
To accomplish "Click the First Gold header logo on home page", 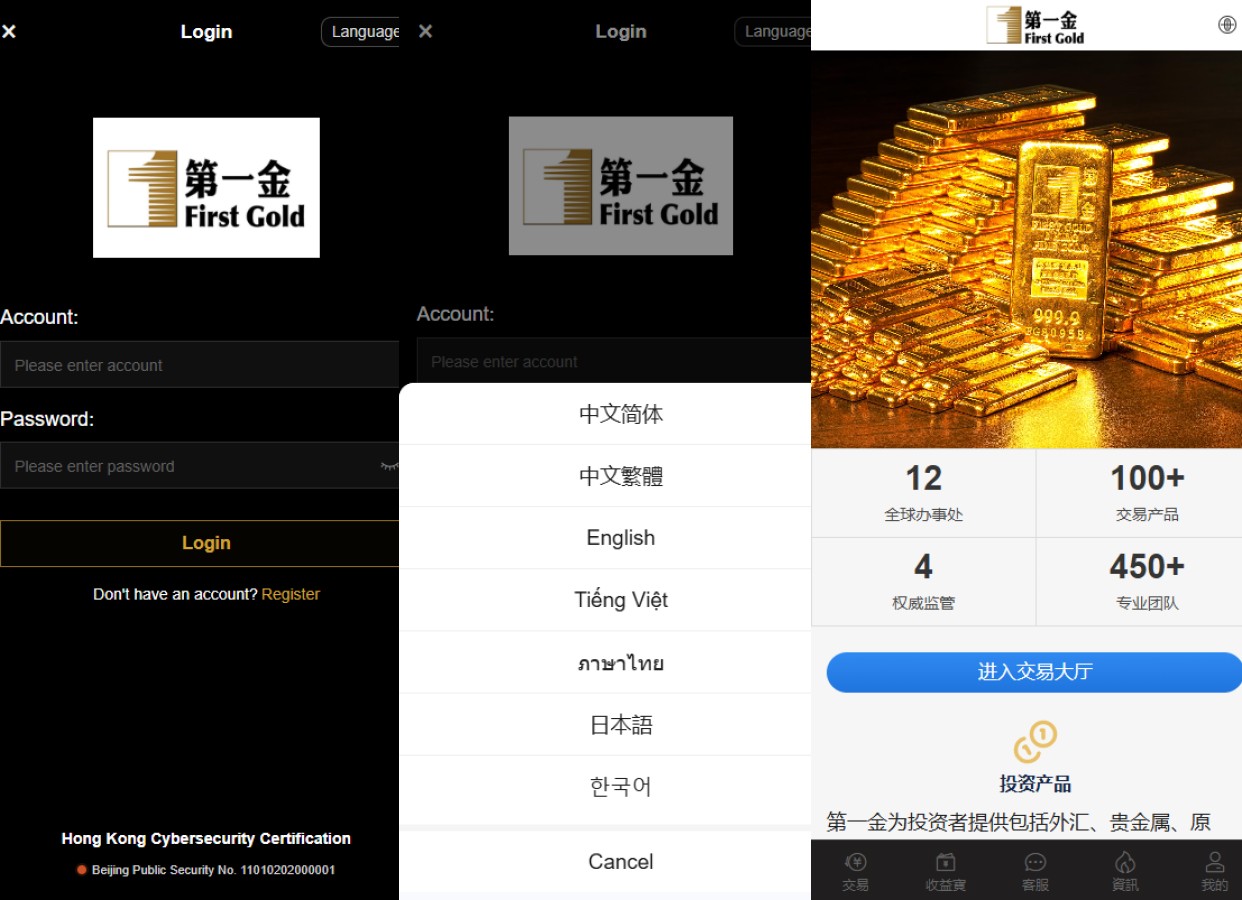I will click(x=1035, y=25).
